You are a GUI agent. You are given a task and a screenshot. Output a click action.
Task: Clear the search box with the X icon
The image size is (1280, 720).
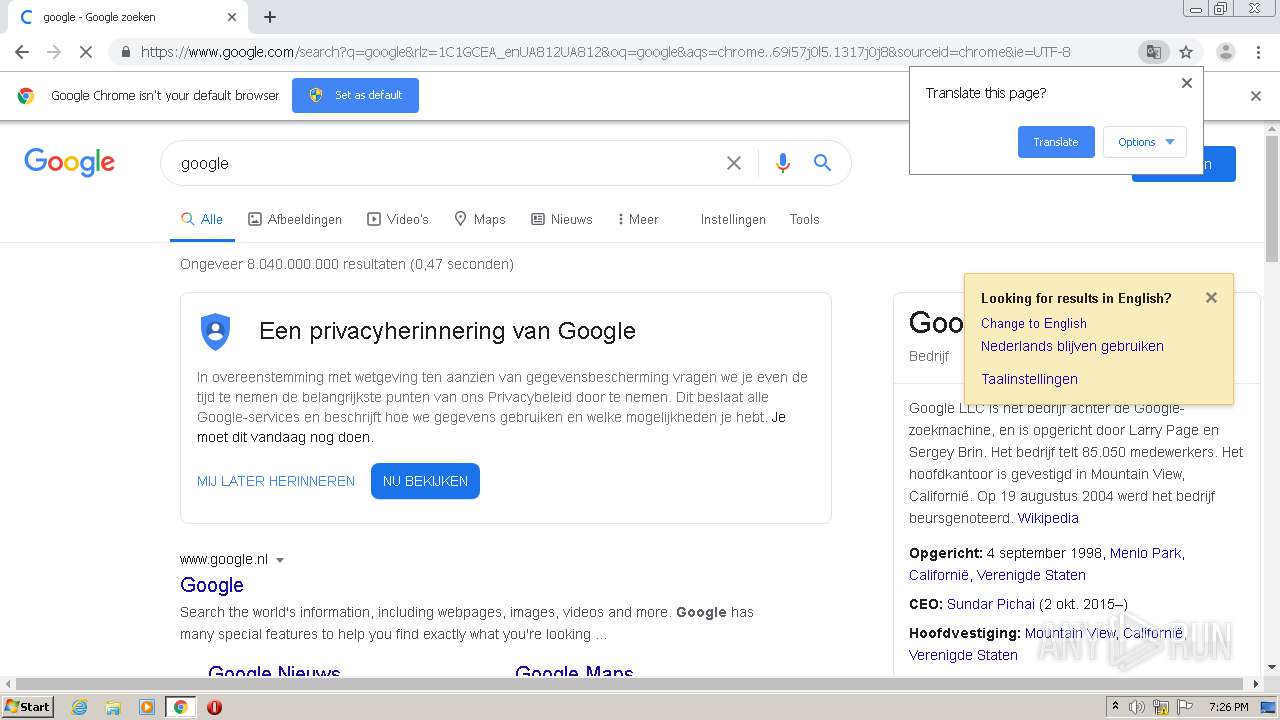coord(734,163)
